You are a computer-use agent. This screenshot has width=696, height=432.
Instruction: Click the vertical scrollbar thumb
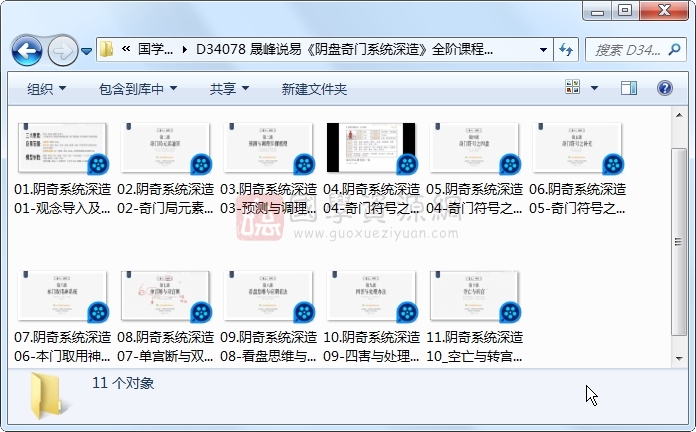point(679,242)
